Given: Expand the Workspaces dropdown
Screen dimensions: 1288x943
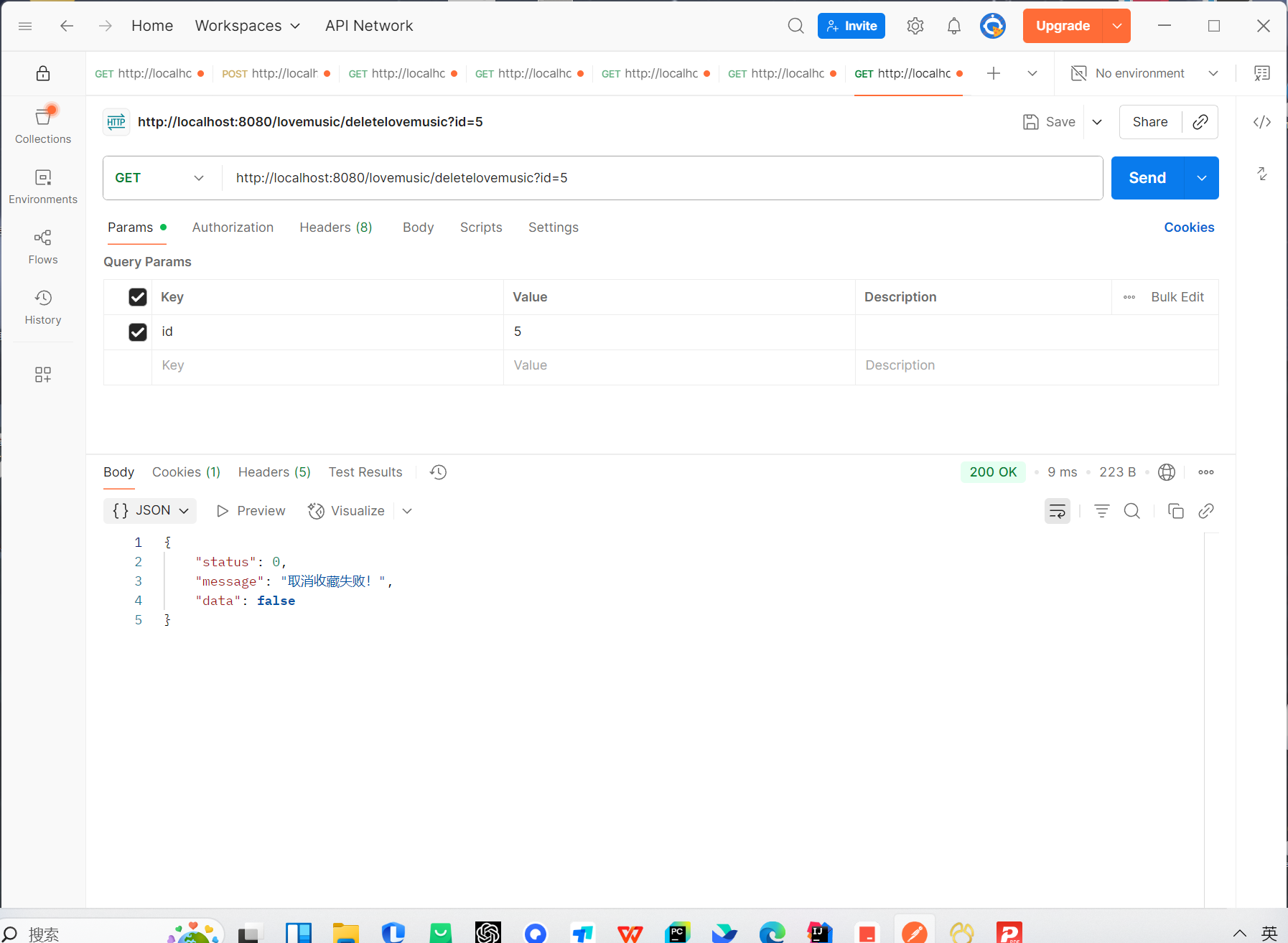Looking at the screenshot, I should click(x=248, y=26).
